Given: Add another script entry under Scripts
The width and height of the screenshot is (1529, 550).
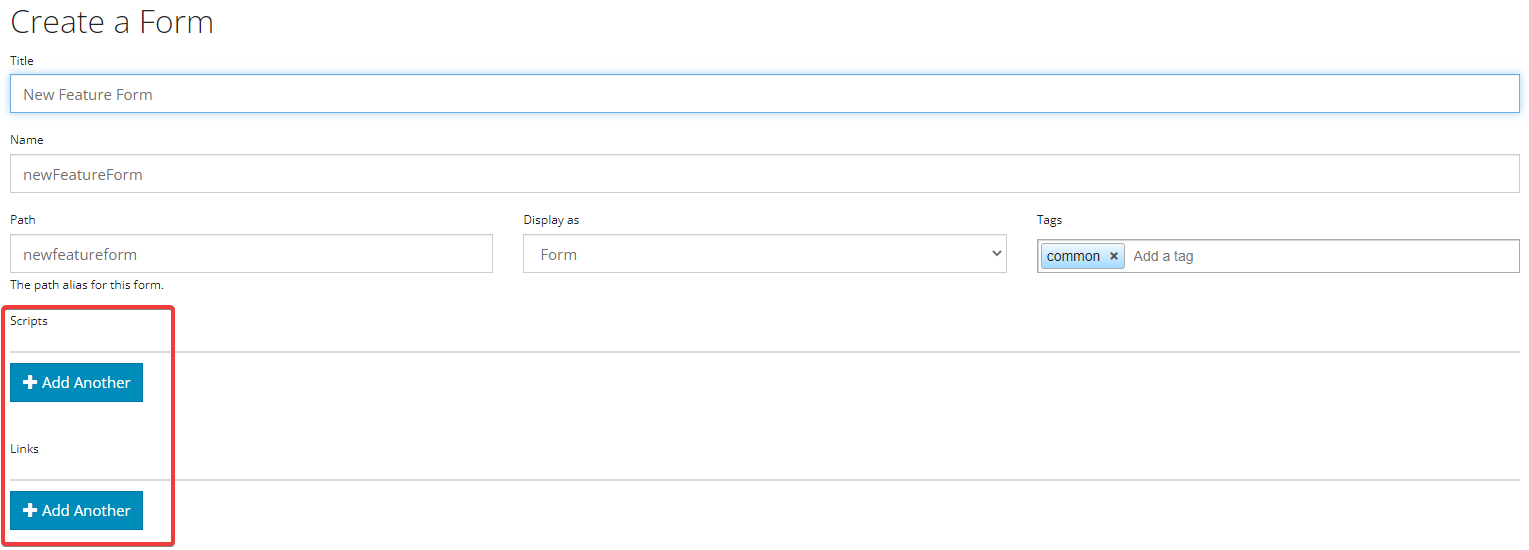Looking at the screenshot, I should point(77,383).
